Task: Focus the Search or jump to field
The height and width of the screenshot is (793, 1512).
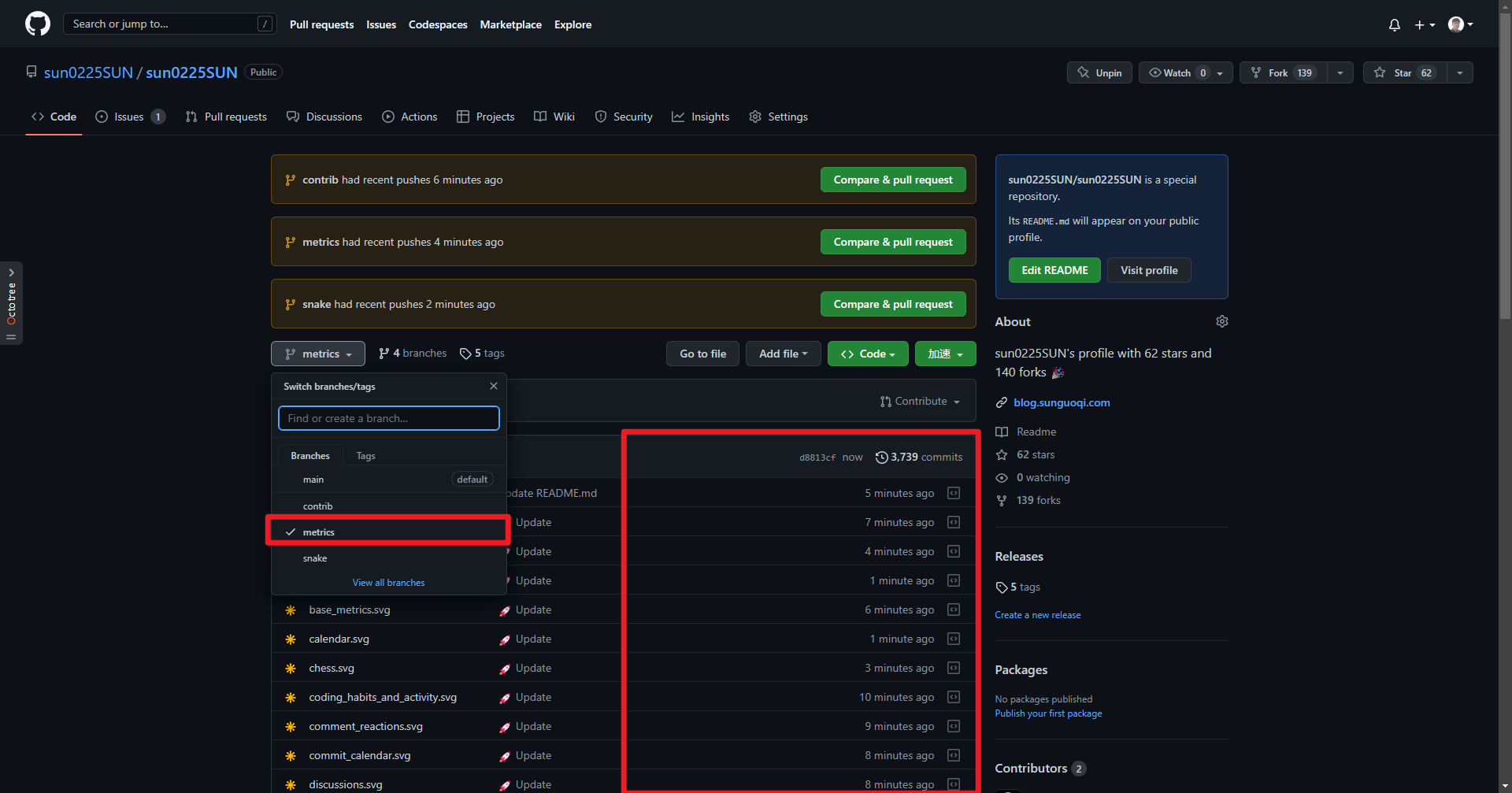Action: coord(169,24)
